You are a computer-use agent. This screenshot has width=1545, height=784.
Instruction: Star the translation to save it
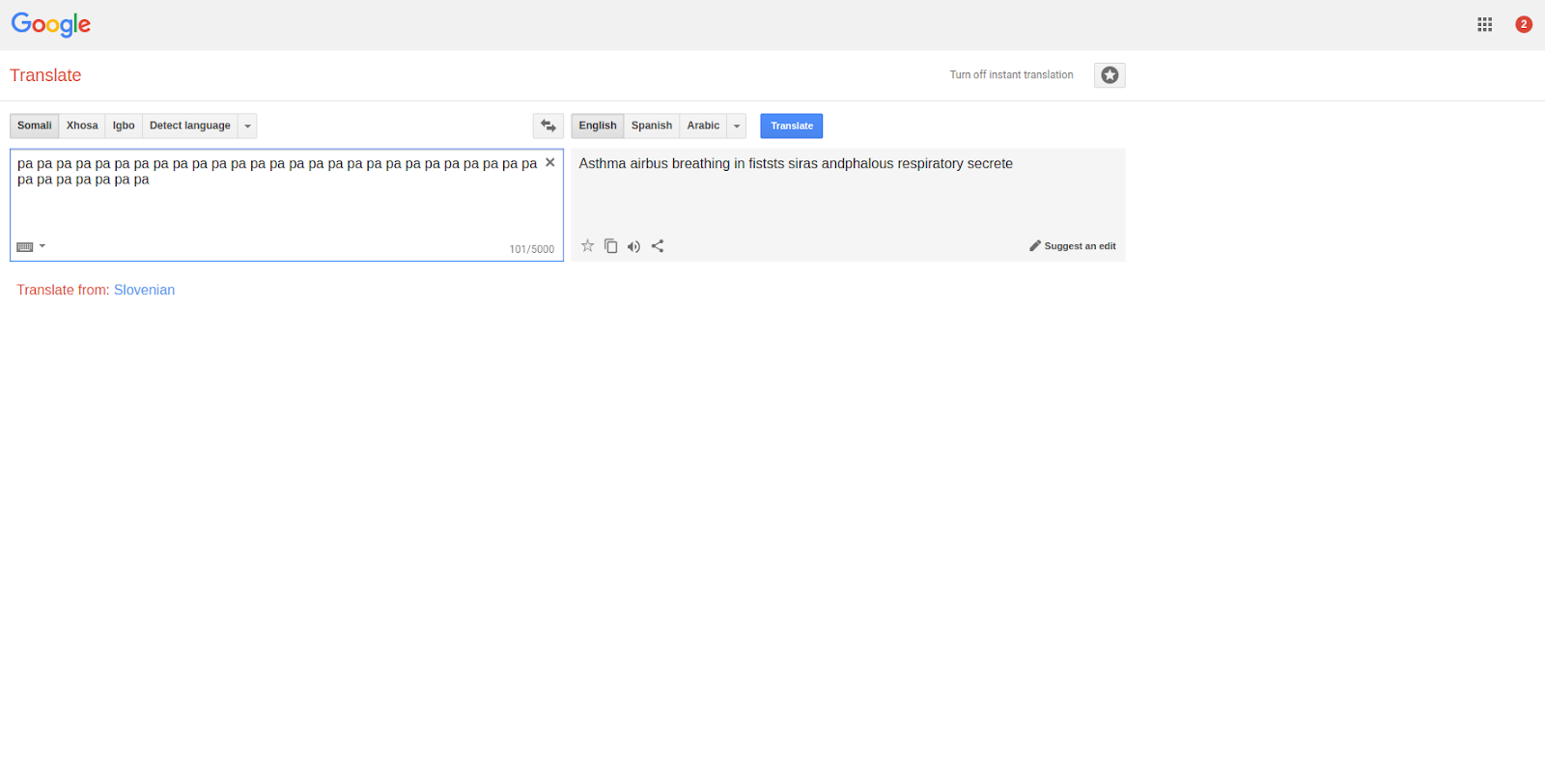[x=587, y=246]
